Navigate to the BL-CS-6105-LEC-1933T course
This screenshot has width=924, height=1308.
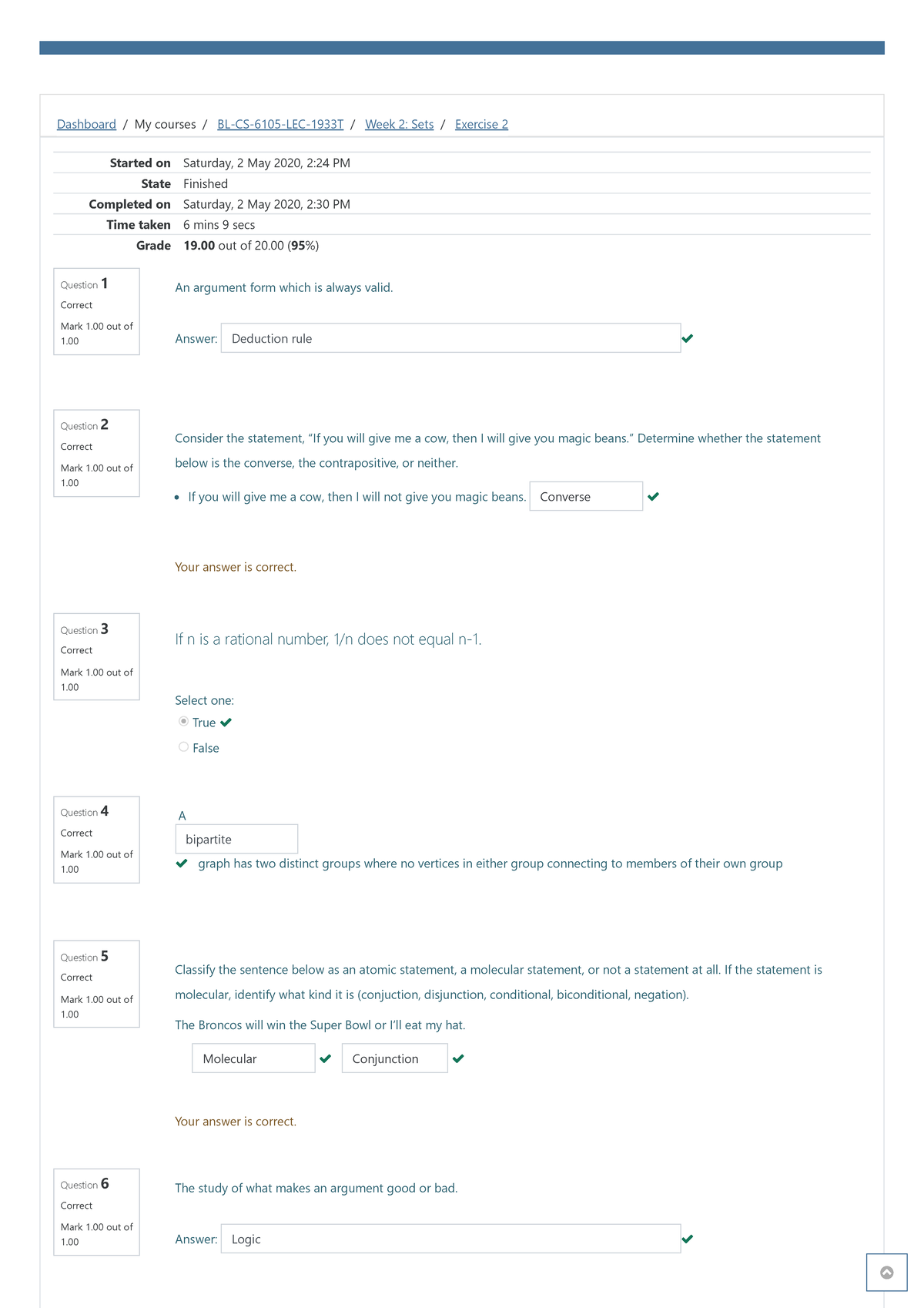coord(280,124)
